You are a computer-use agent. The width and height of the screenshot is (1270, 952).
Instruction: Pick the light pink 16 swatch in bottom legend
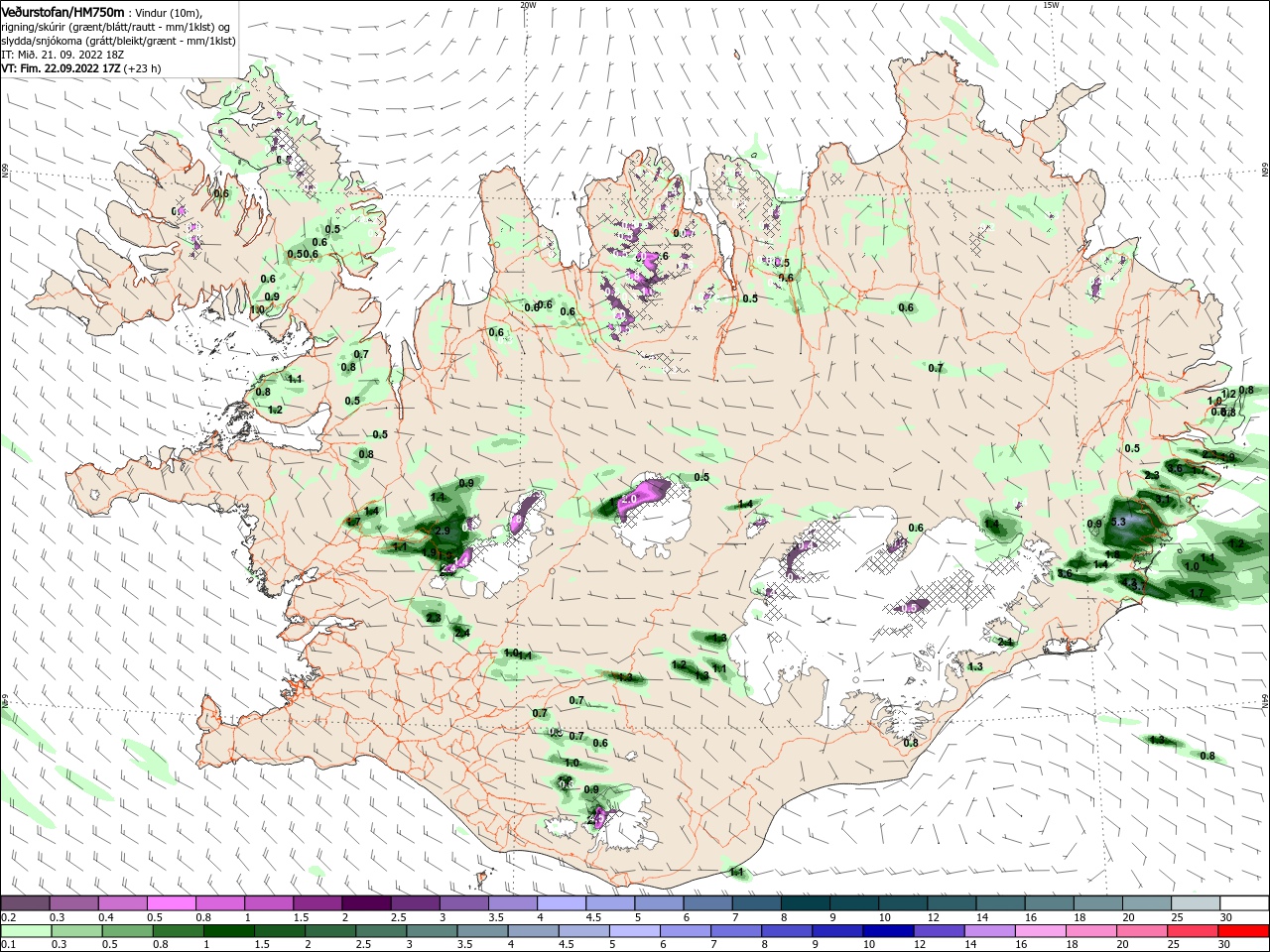click(x=1040, y=930)
